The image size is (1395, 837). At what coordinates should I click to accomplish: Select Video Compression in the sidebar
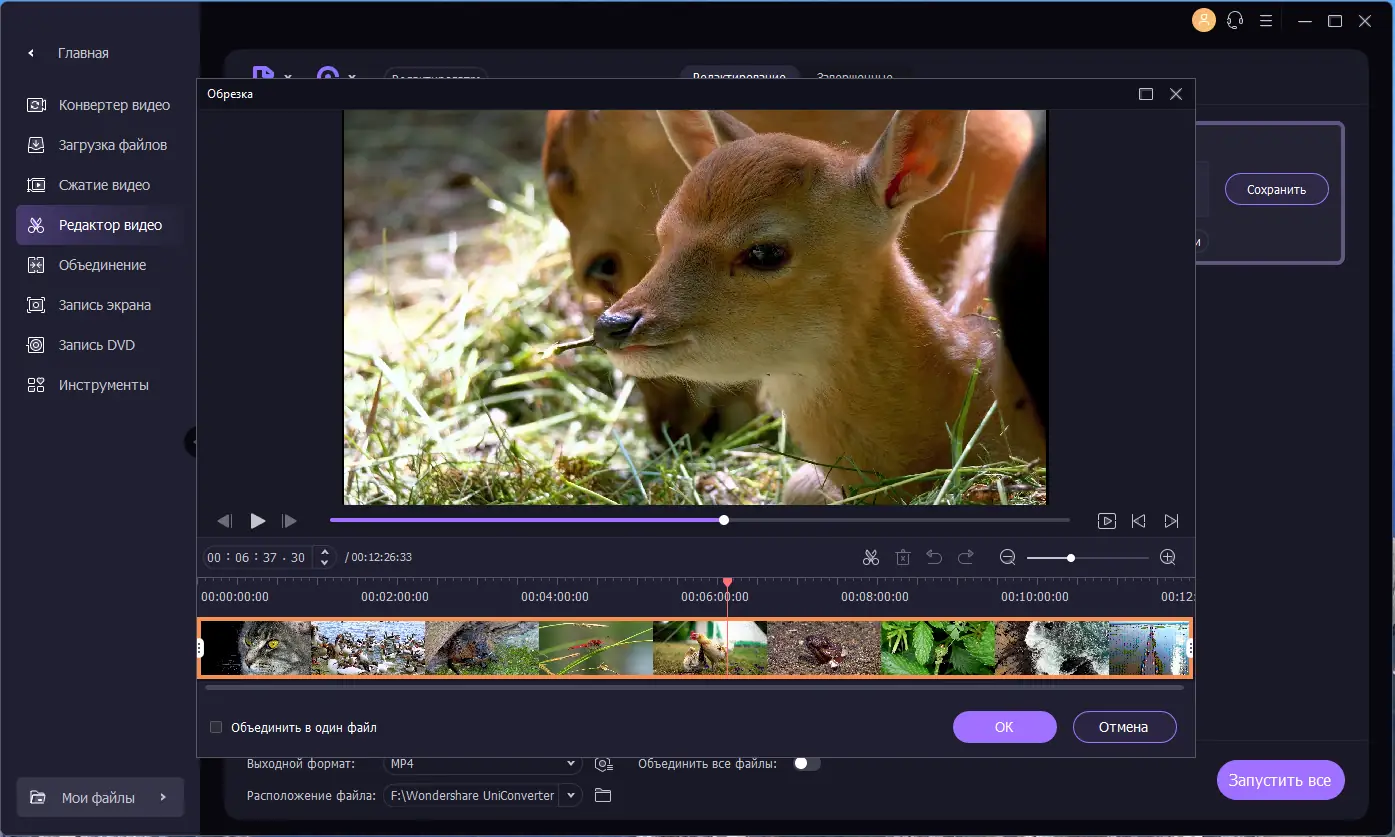click(x=104, y=185)
